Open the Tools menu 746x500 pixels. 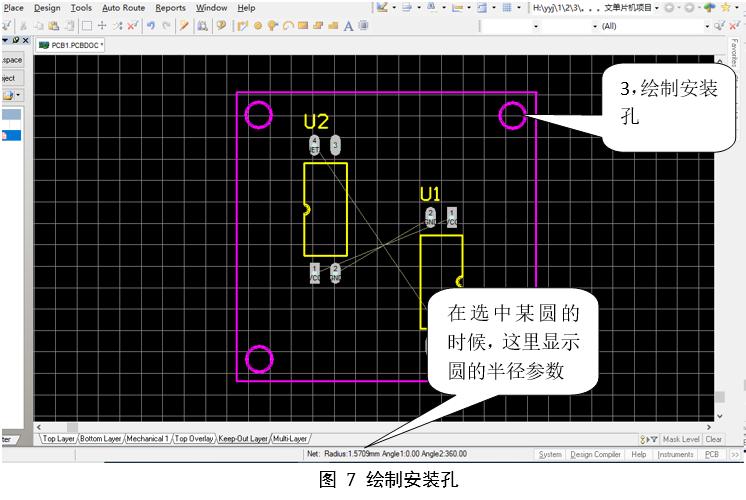point(81,8)
